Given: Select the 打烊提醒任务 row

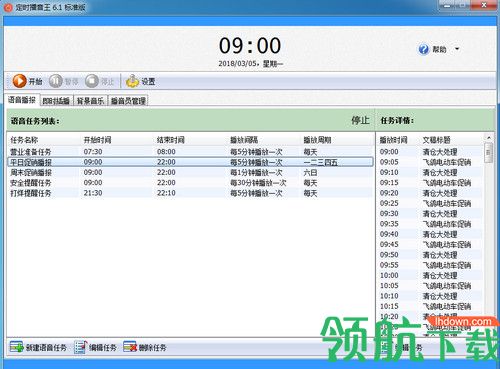Looking at the screenshot, I should pyautogui.click(x=190, y=193).
